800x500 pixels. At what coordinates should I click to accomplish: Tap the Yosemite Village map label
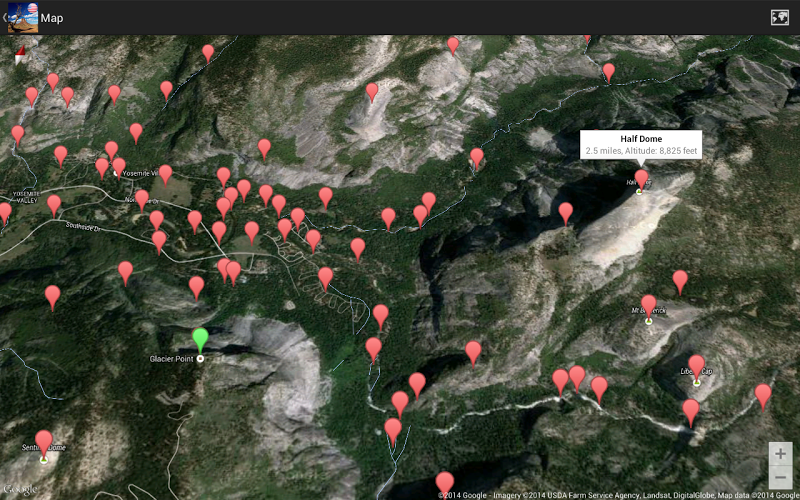pos(143,173)
